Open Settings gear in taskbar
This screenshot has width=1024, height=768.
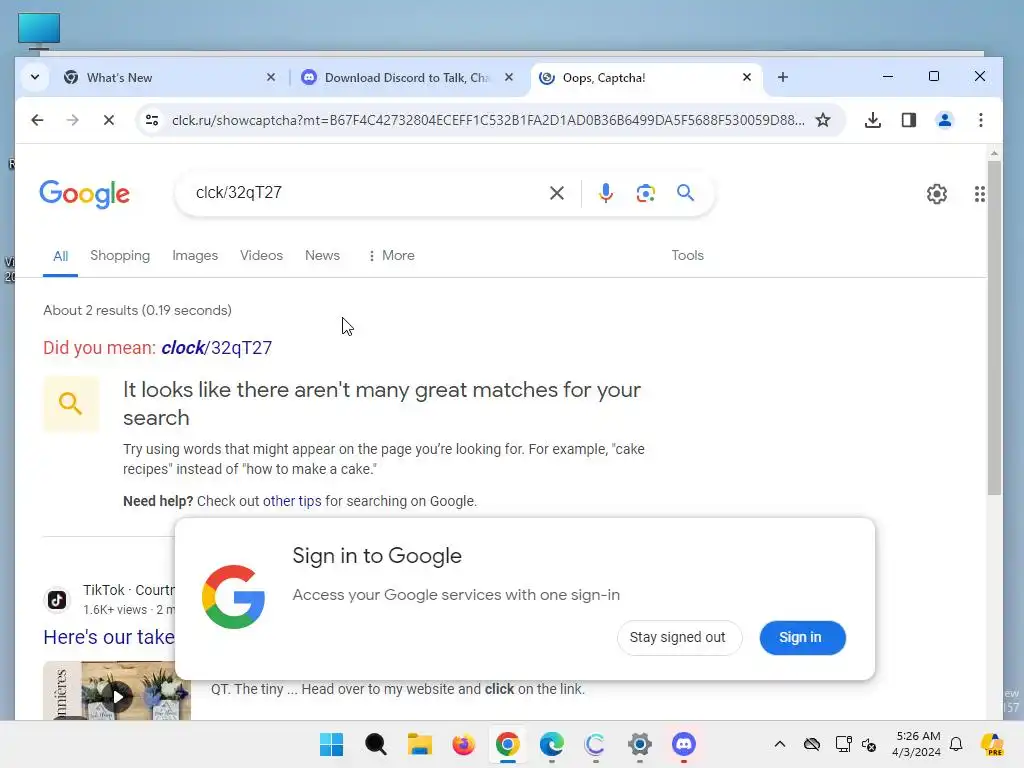click(640, 744)
